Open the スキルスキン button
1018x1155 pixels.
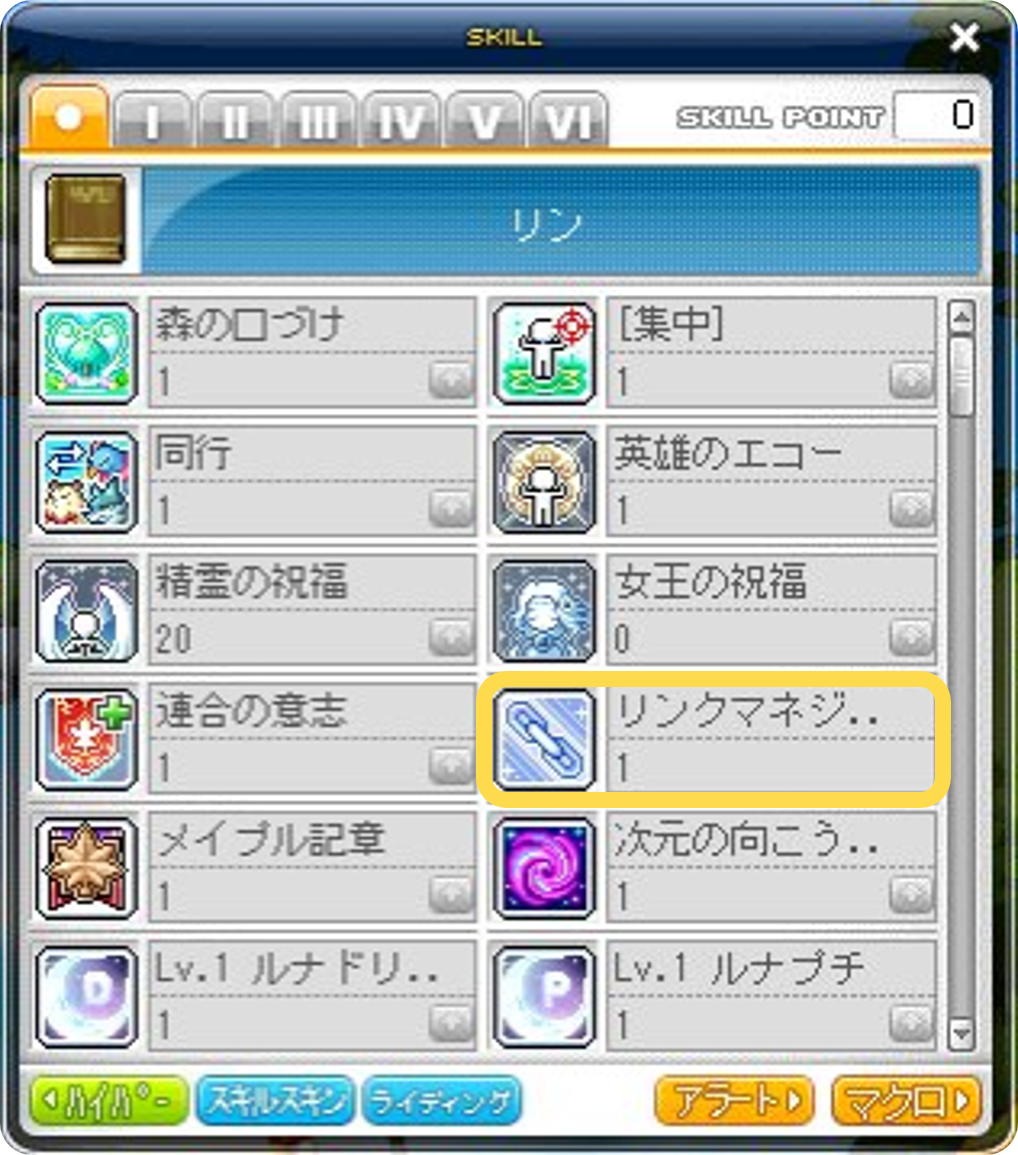click(x=276, y=1101)
